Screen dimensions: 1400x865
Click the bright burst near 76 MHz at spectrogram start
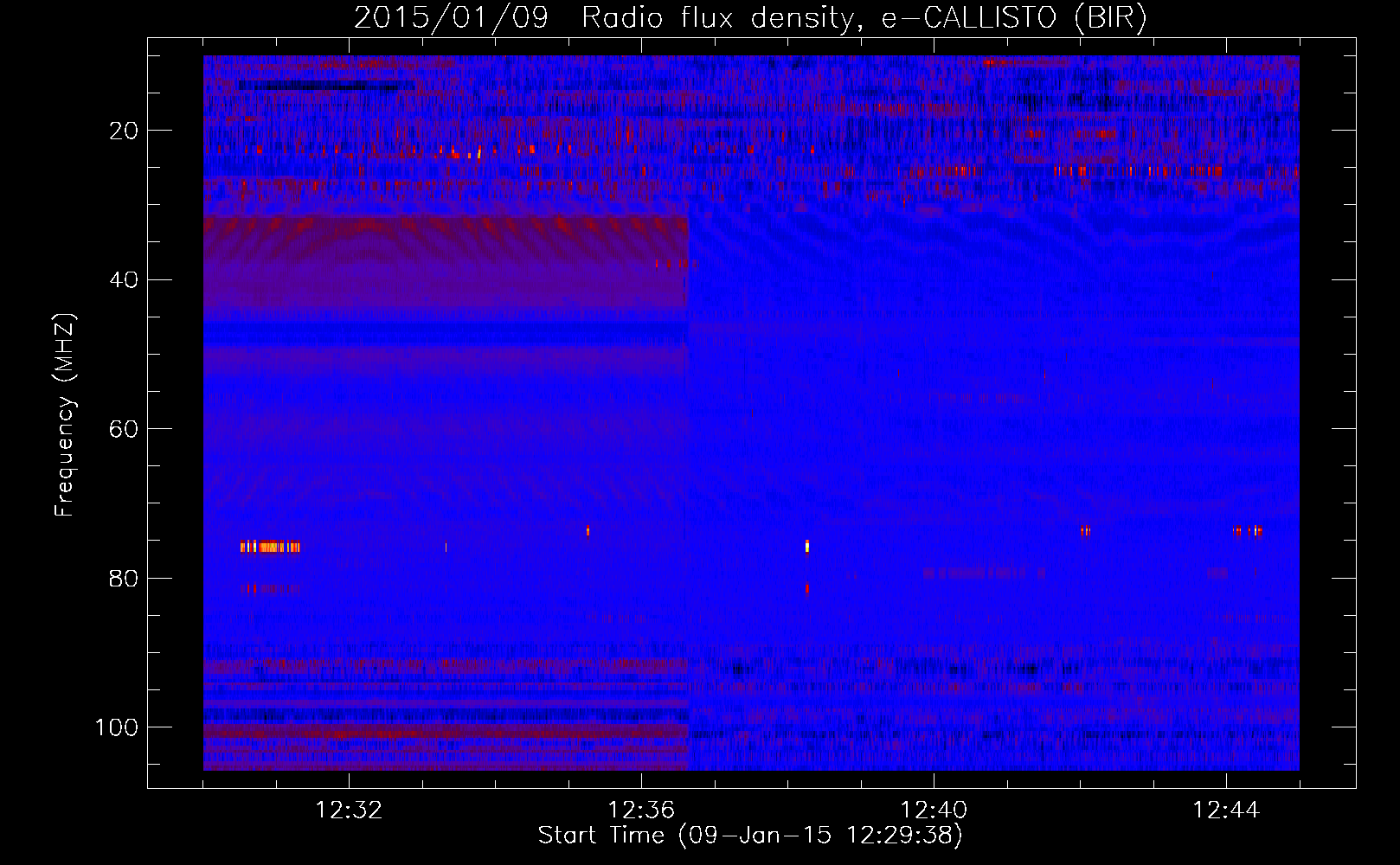(271, 547)
